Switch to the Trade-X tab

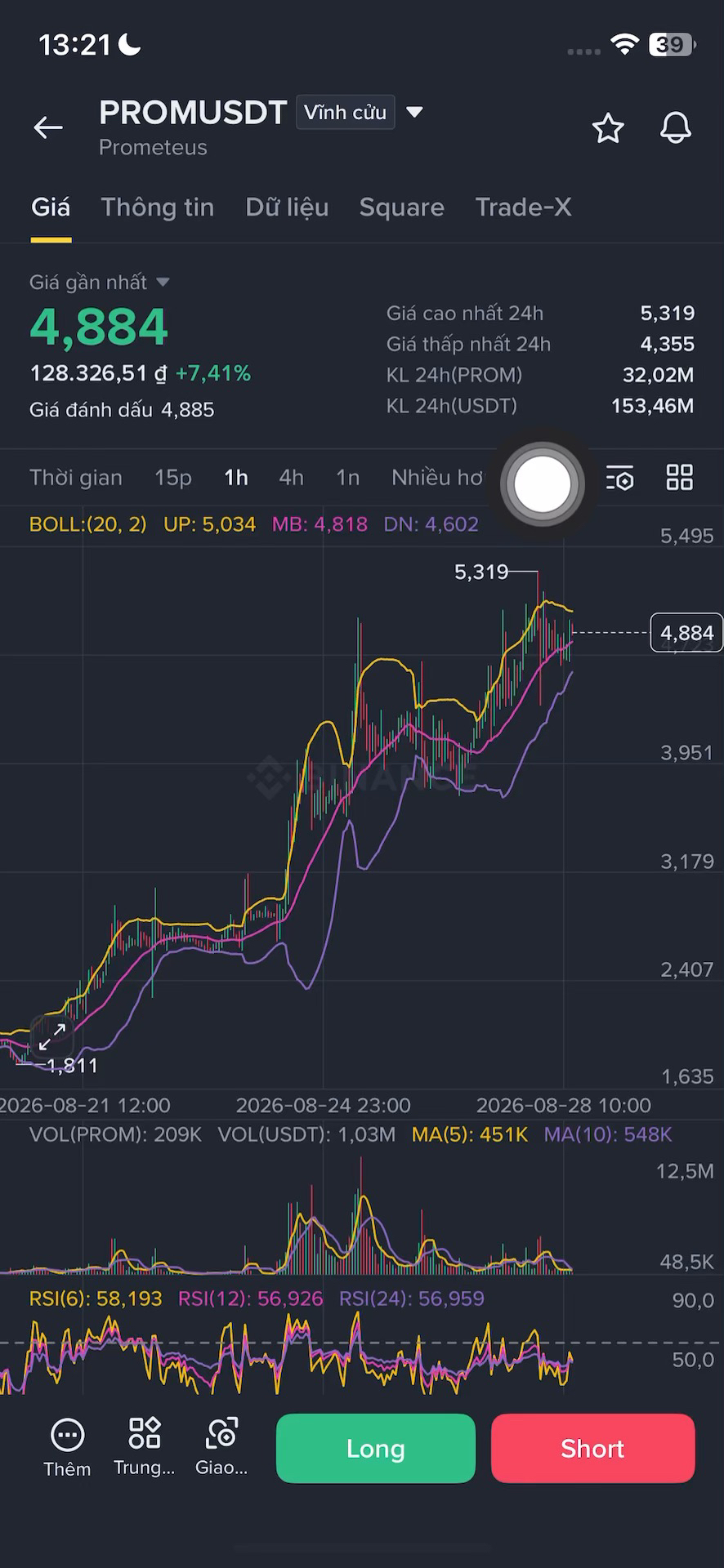tap(523, 207)
